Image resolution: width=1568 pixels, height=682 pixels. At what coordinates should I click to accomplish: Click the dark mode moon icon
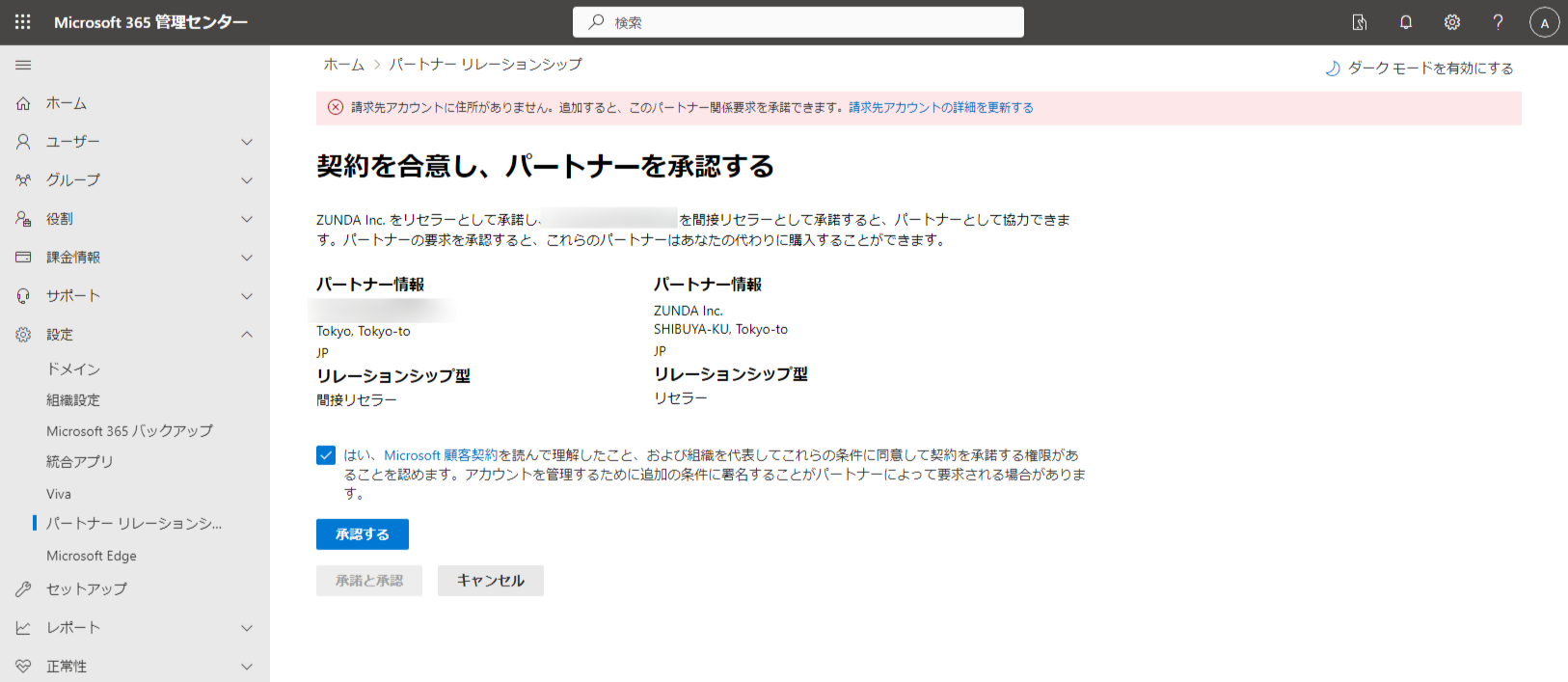click(1333, 68)
